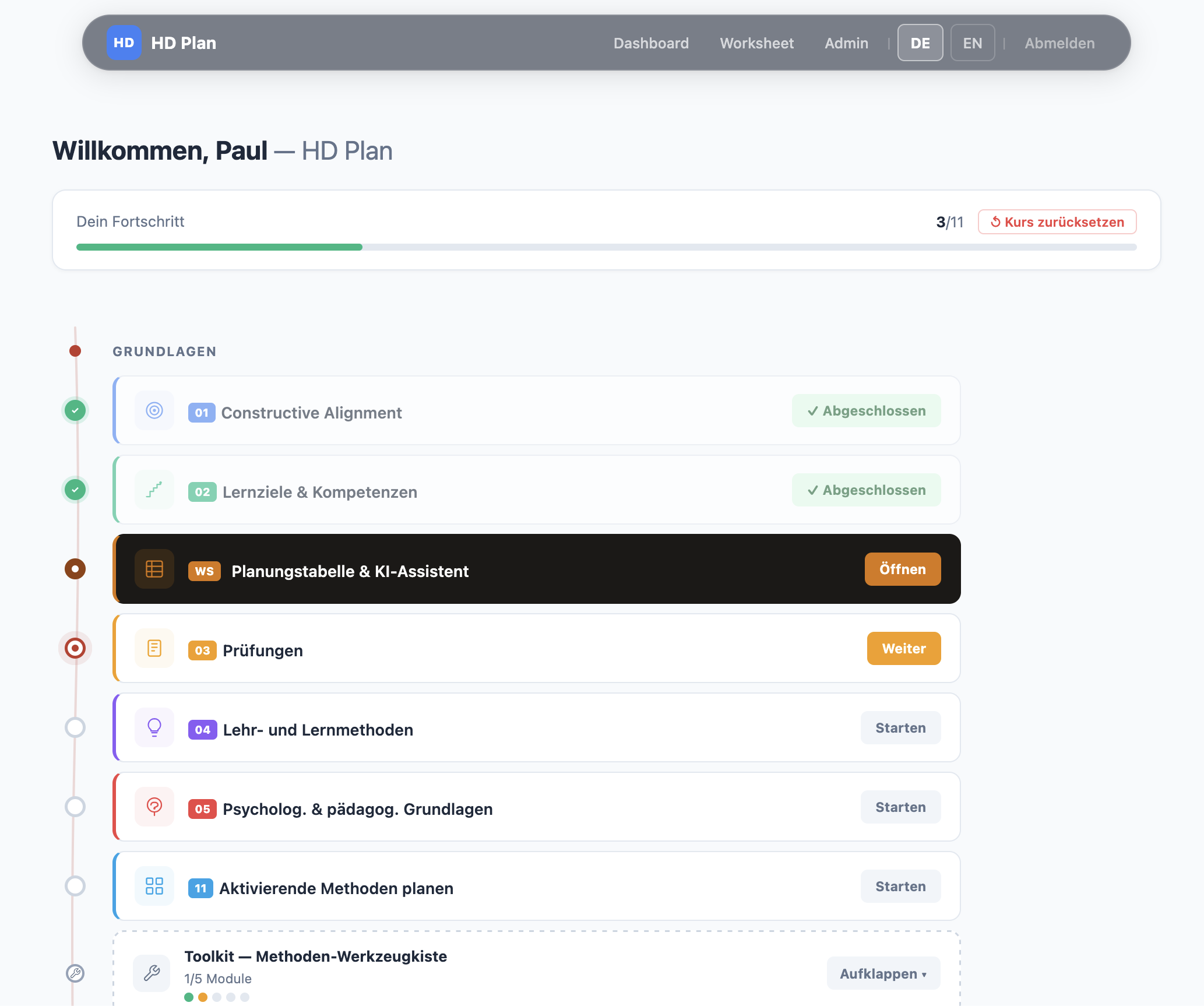1204x1006 pixels.
Task: Click the Constructive Alignment target icon
Action: click(154, 411)
